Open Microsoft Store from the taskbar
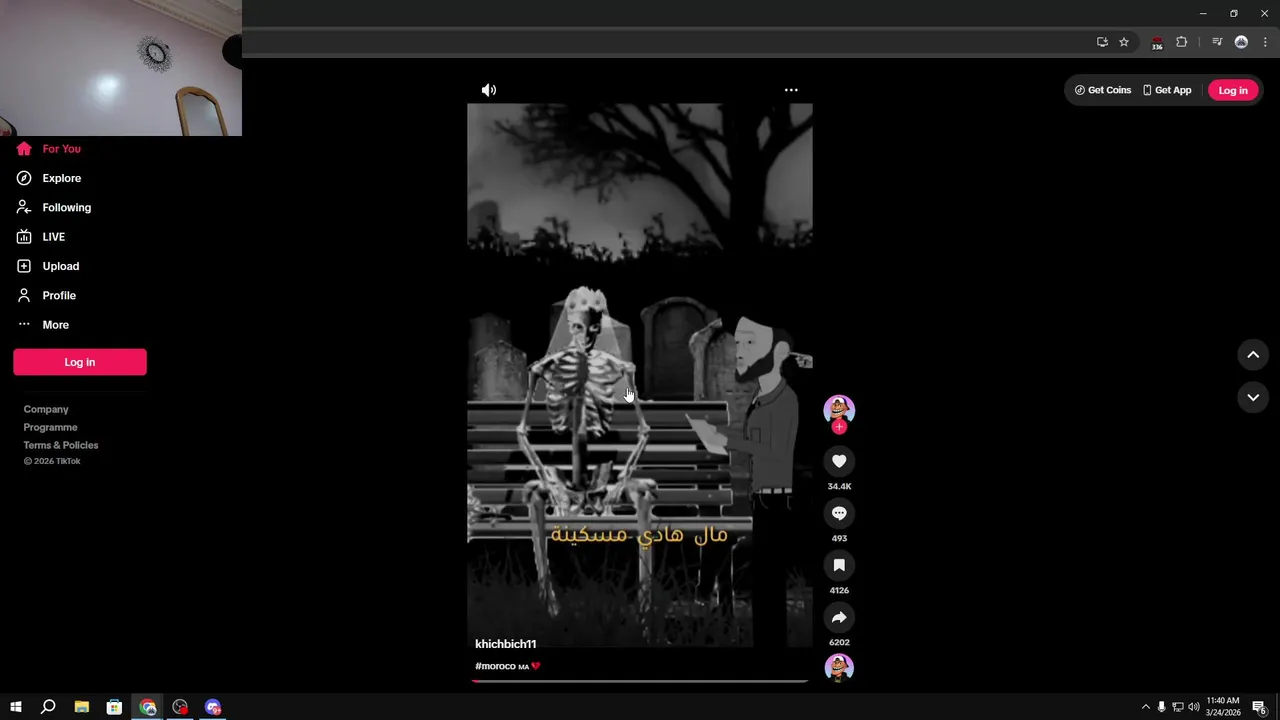Image resolution: width=1280 pixels, height=720 pixels. (x=114, y=707)
